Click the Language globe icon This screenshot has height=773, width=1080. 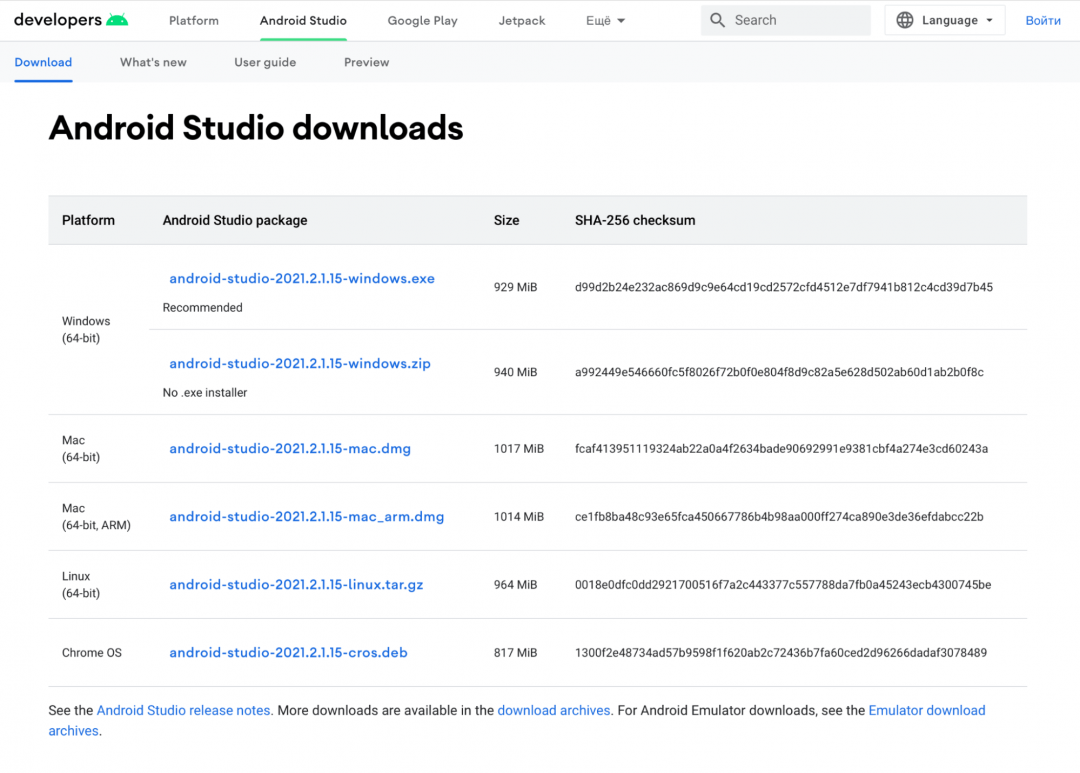pyautogui.click(x=905, y=20)
